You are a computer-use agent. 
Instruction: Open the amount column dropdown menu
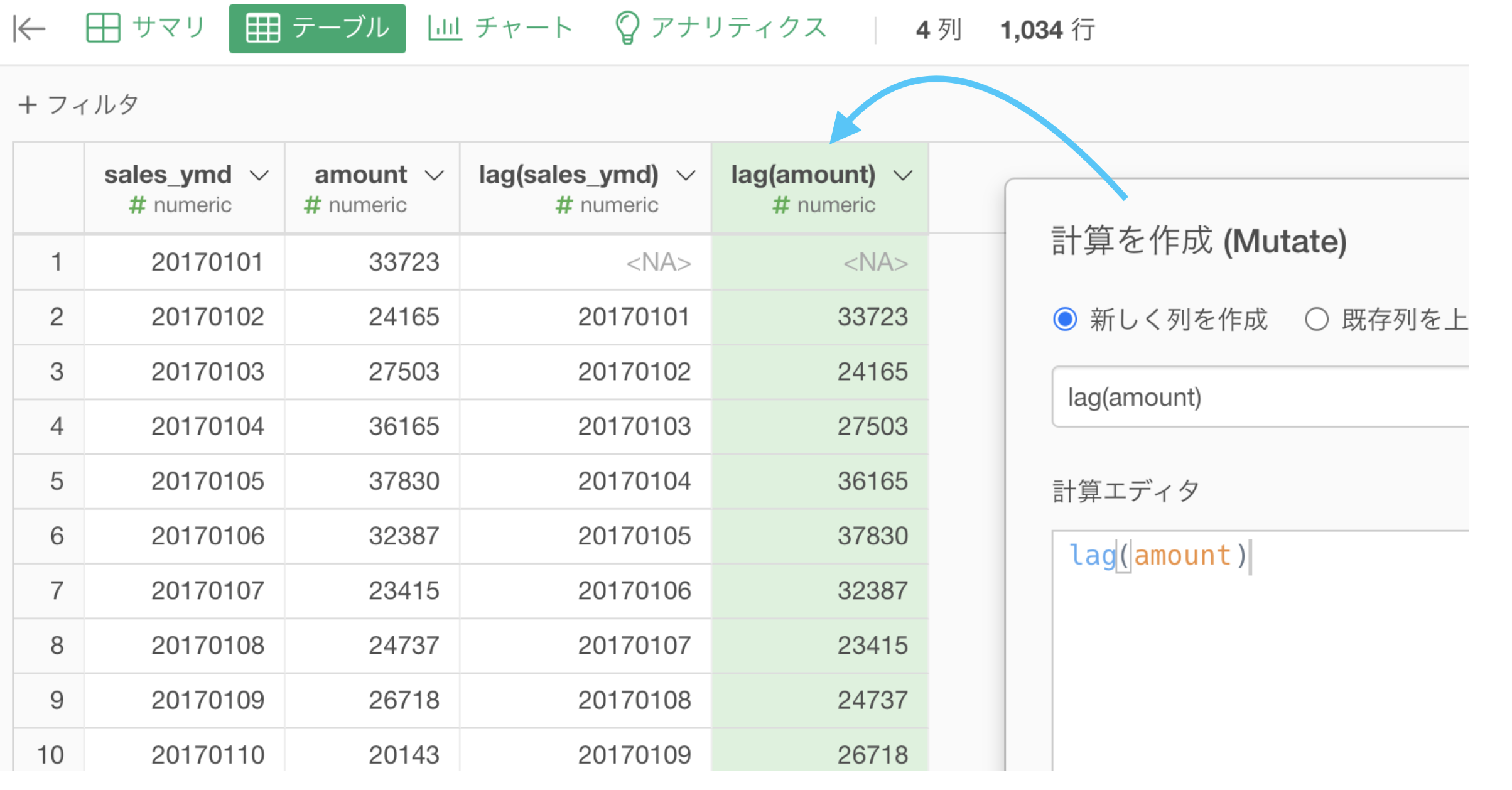[435, 175]
